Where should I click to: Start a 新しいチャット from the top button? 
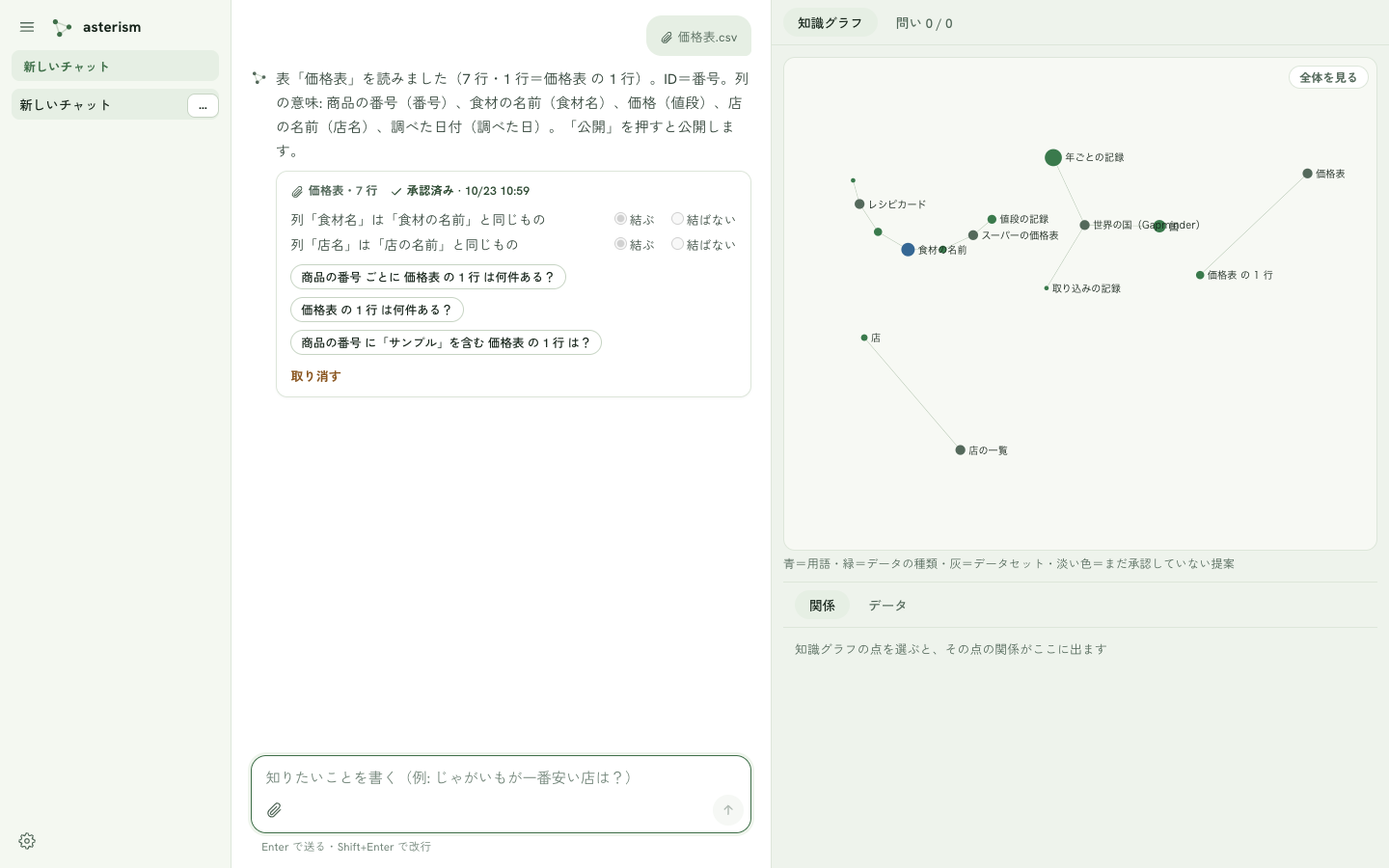tap(115, 66)
